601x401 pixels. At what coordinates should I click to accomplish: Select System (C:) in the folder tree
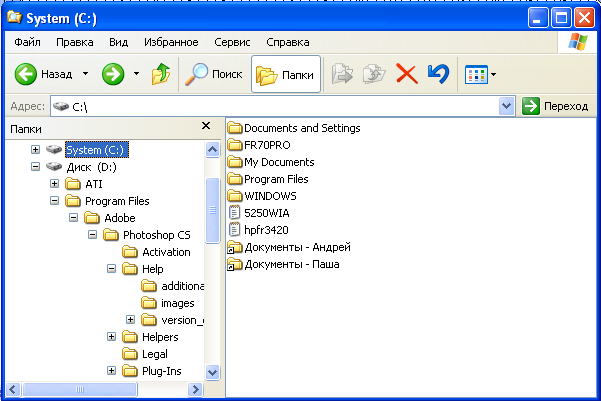pyautogui.click(x=97, y=150)
